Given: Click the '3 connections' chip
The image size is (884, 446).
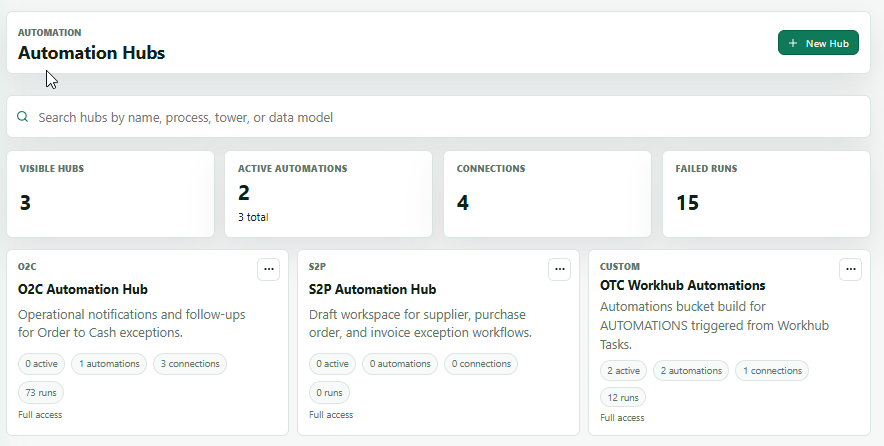Looking at the screenshot, I should [190, 364].
